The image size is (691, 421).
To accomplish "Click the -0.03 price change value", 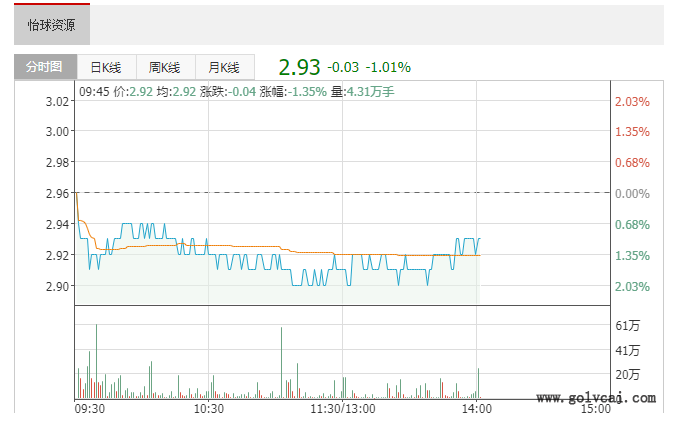I will [343, 67].
